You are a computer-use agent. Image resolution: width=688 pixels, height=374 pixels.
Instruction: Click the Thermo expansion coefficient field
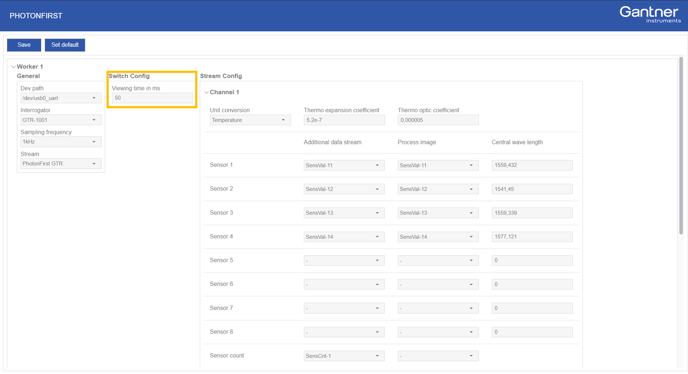point(344,120)
